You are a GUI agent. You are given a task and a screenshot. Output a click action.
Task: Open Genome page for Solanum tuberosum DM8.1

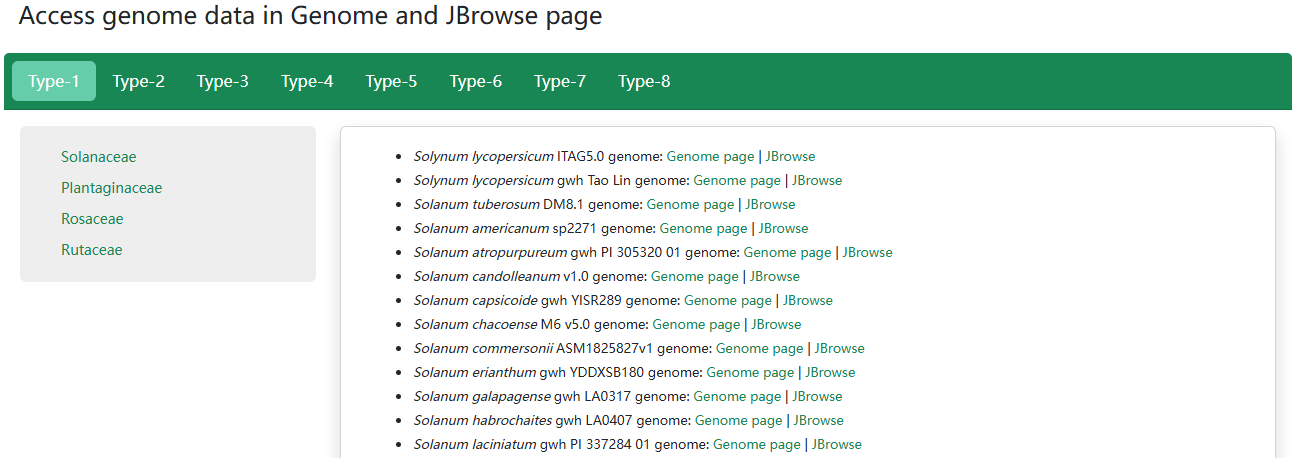click(690, 204)
